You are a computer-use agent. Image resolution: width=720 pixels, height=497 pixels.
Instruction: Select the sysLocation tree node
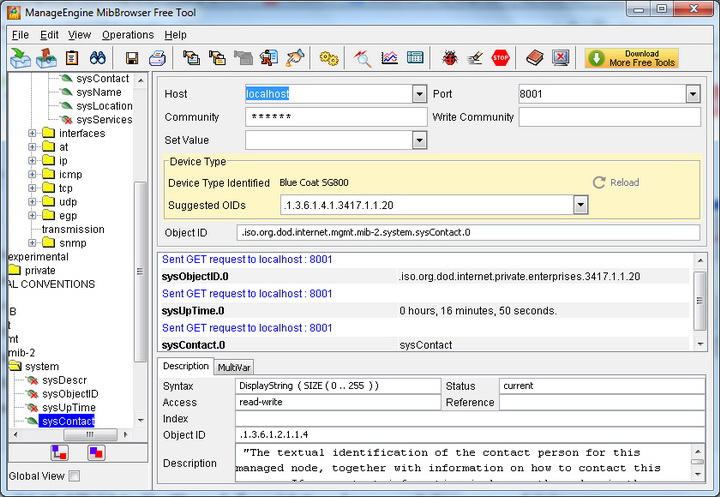pyautogui.click(x=104, y=106)
